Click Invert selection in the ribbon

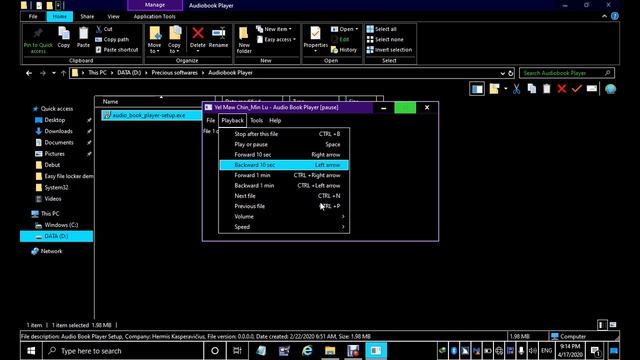coord(389,50)
